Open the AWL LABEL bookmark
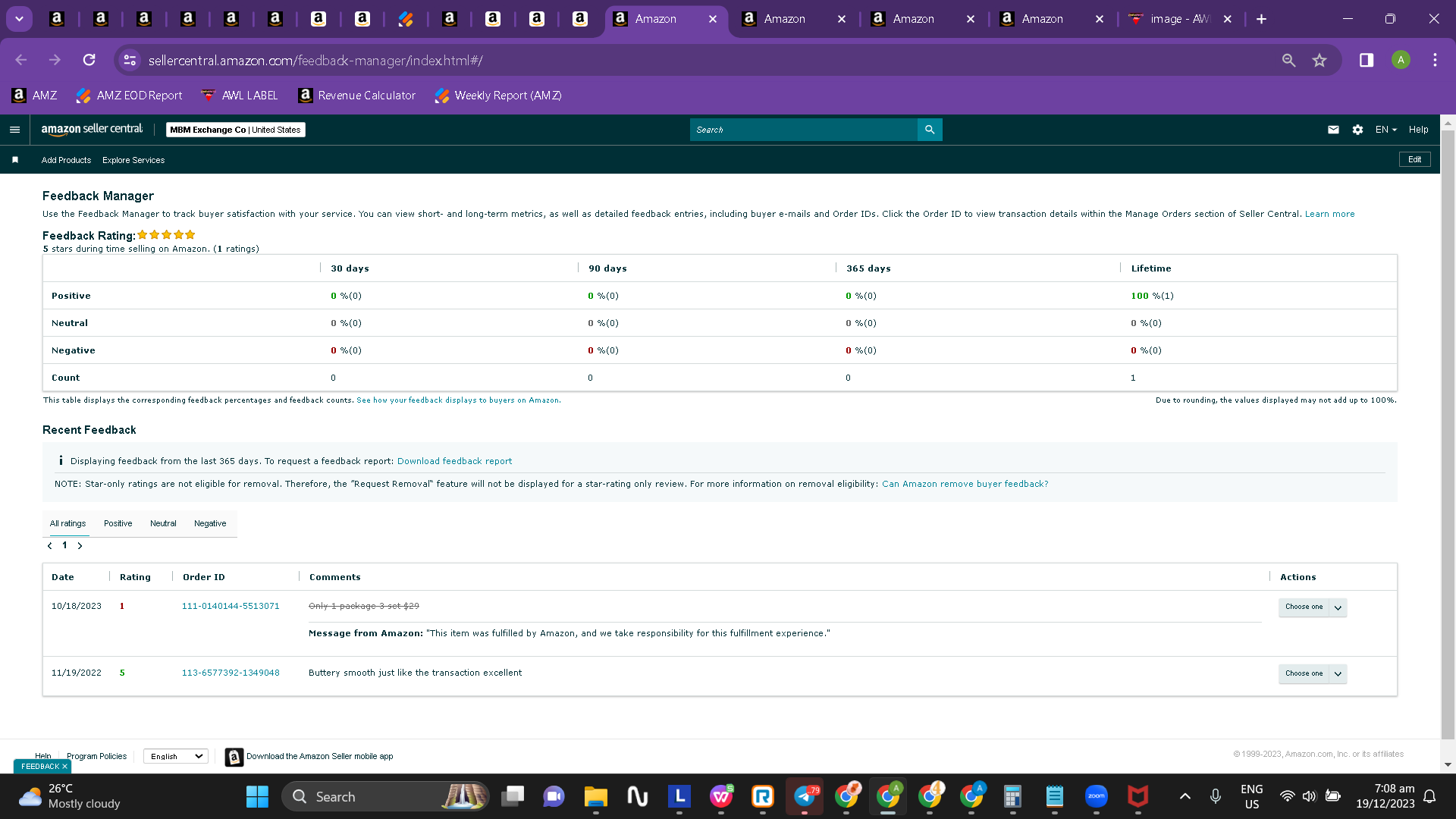This screenshot has height=819, width=1456. (240, 96)
